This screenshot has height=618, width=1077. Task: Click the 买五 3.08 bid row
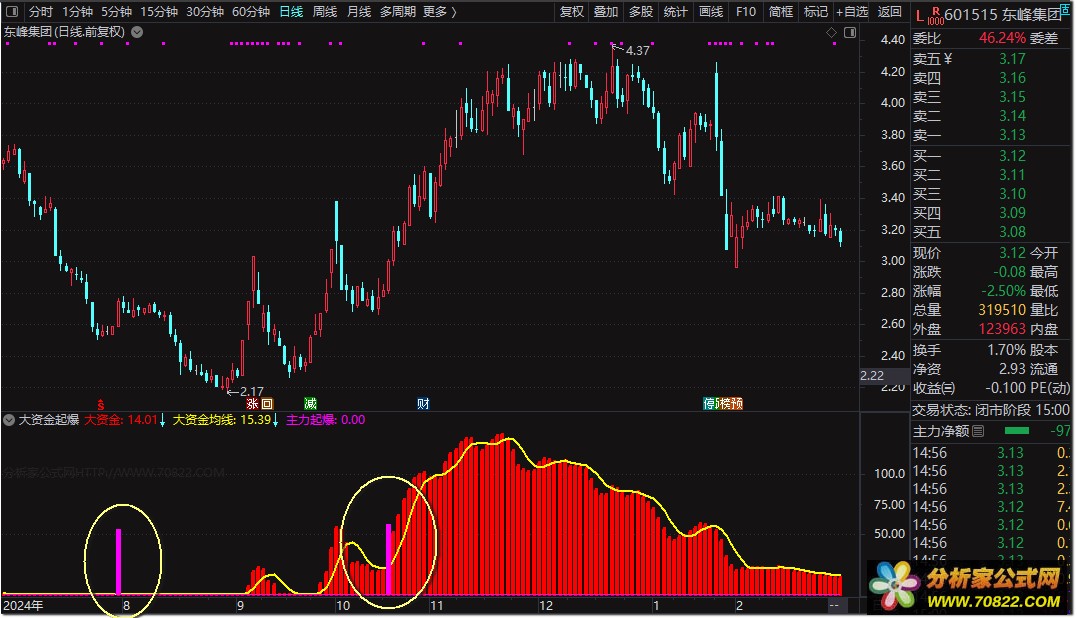[x=992, y=232]
